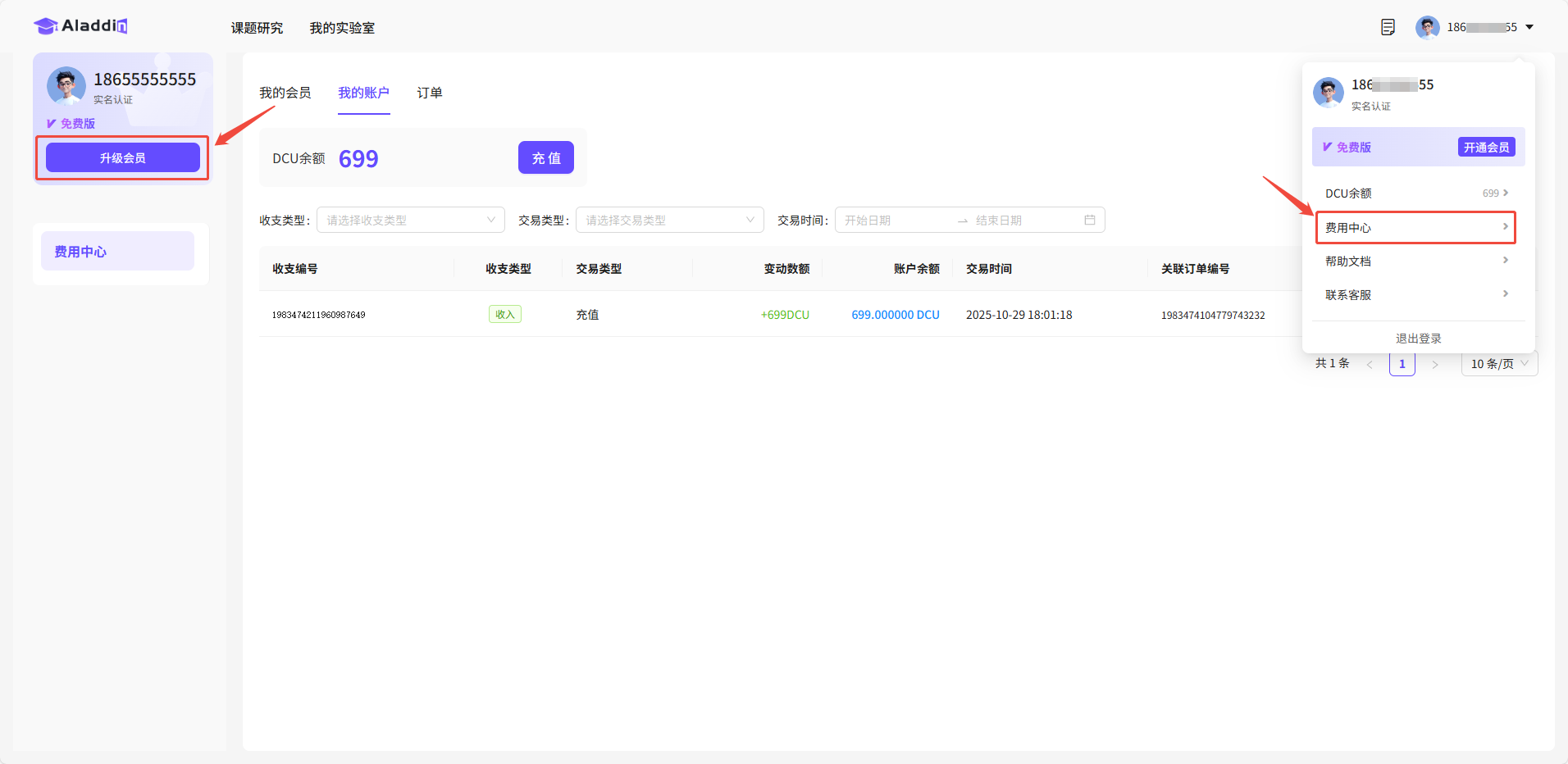Click the 升级会员 button
Screen dimensions: 1568x764
point(122,157)
